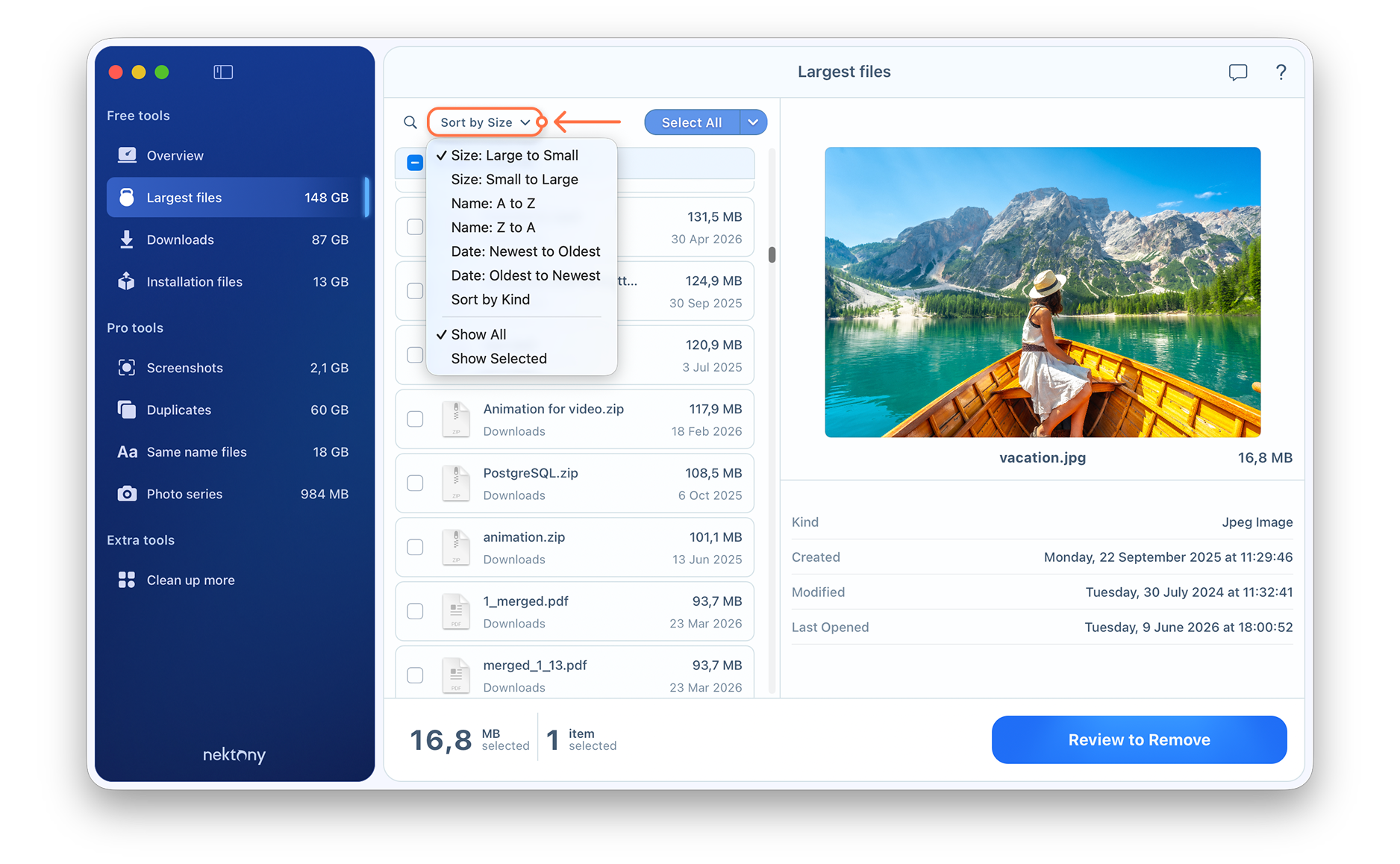Click the vacation.jpg preview image
The width and height of the screenshot is (1400, 864).
click(x=1043, y=292)
